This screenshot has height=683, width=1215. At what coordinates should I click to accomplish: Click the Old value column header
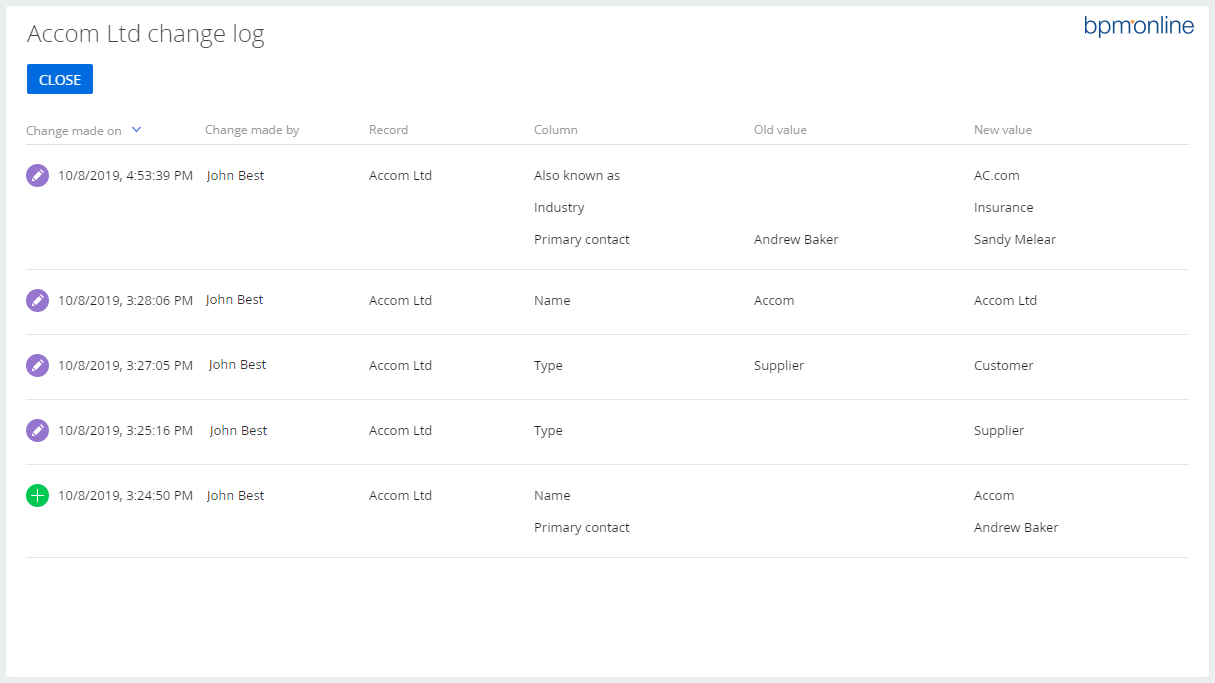(x=780, y=130)
